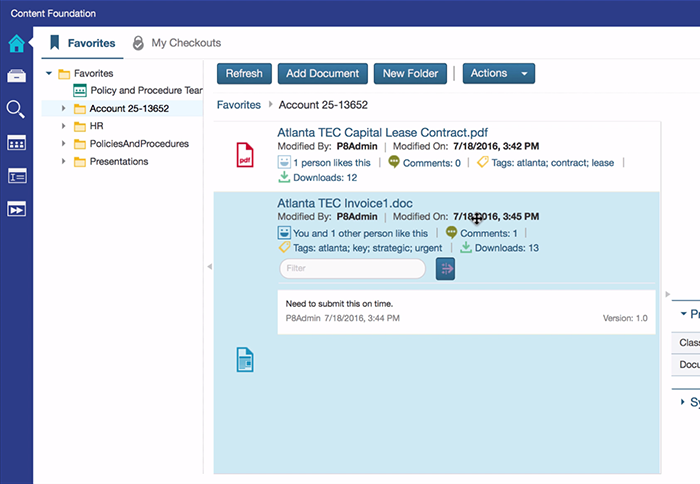Viewport: 700px width, 484px height.
Task: Collapse the Favorites tree node
Action: [49, 73]
